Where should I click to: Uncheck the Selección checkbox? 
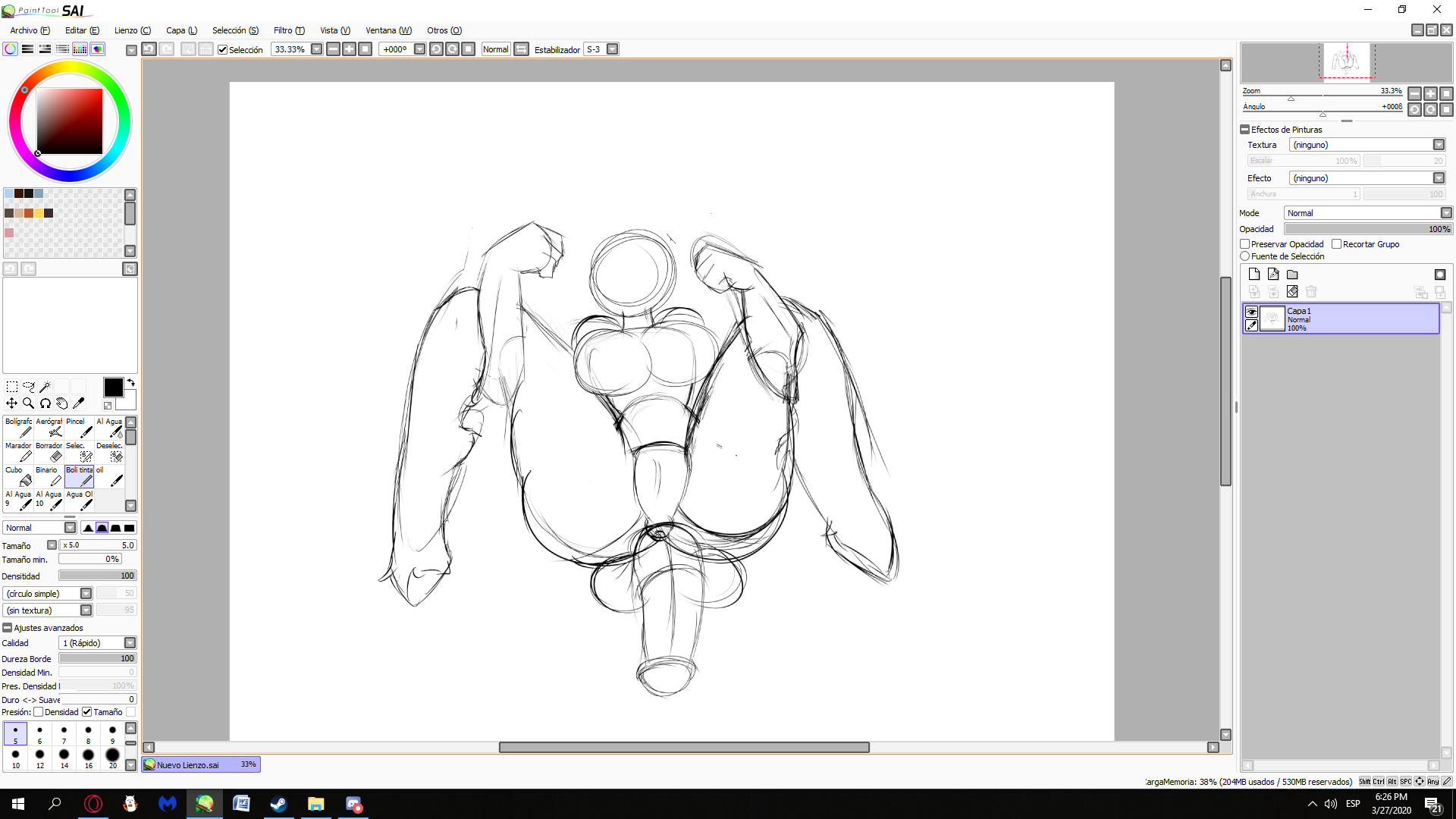click(x=222, y=50)
